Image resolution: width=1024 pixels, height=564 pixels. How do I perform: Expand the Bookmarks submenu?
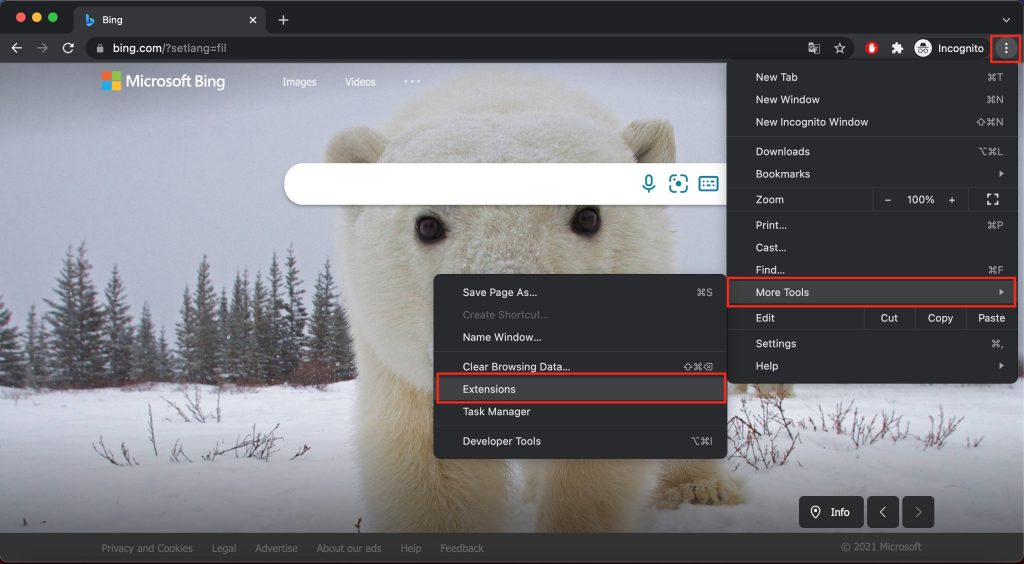pyautogui.click(x=871, y=174)
